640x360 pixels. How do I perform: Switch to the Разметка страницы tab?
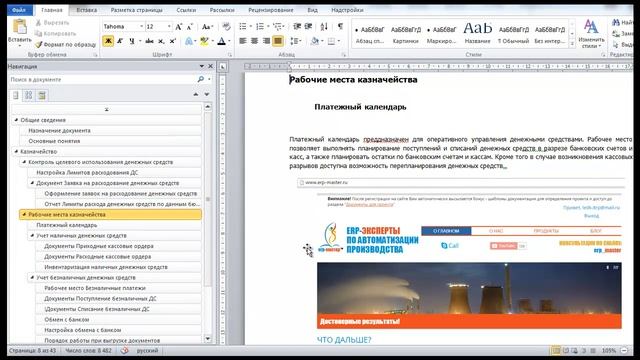(136, 10)
